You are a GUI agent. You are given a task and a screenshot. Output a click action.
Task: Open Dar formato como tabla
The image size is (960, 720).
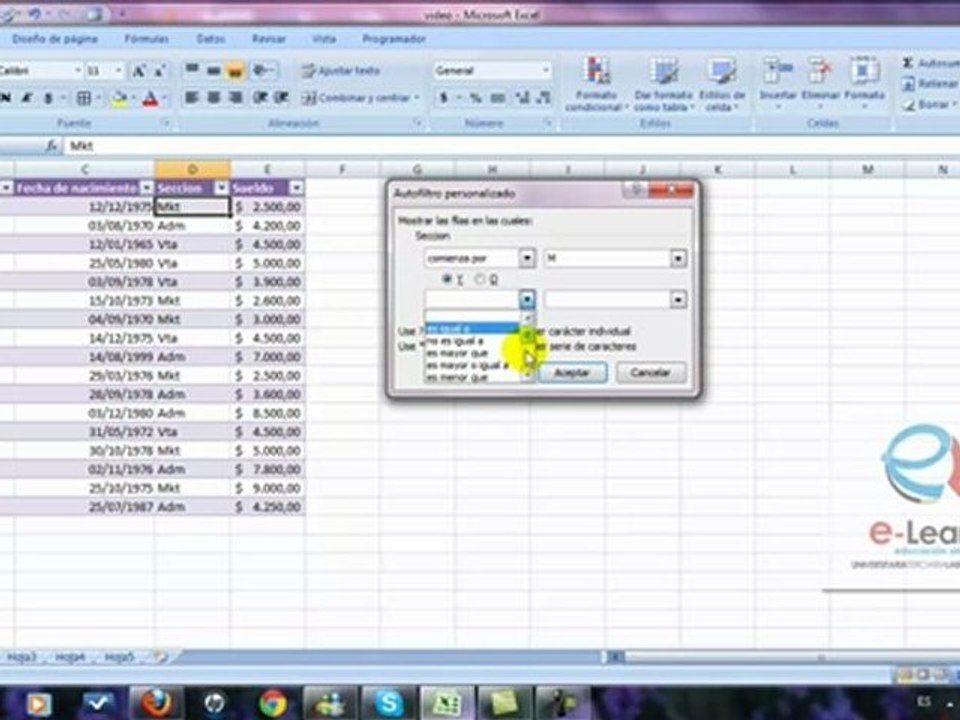click(663, 84)
